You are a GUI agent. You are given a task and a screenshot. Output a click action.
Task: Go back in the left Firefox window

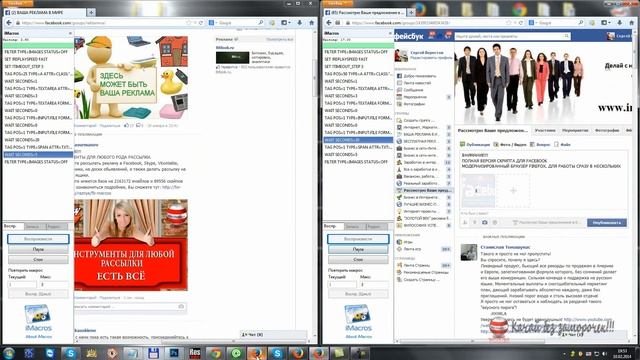pos(9,23)
